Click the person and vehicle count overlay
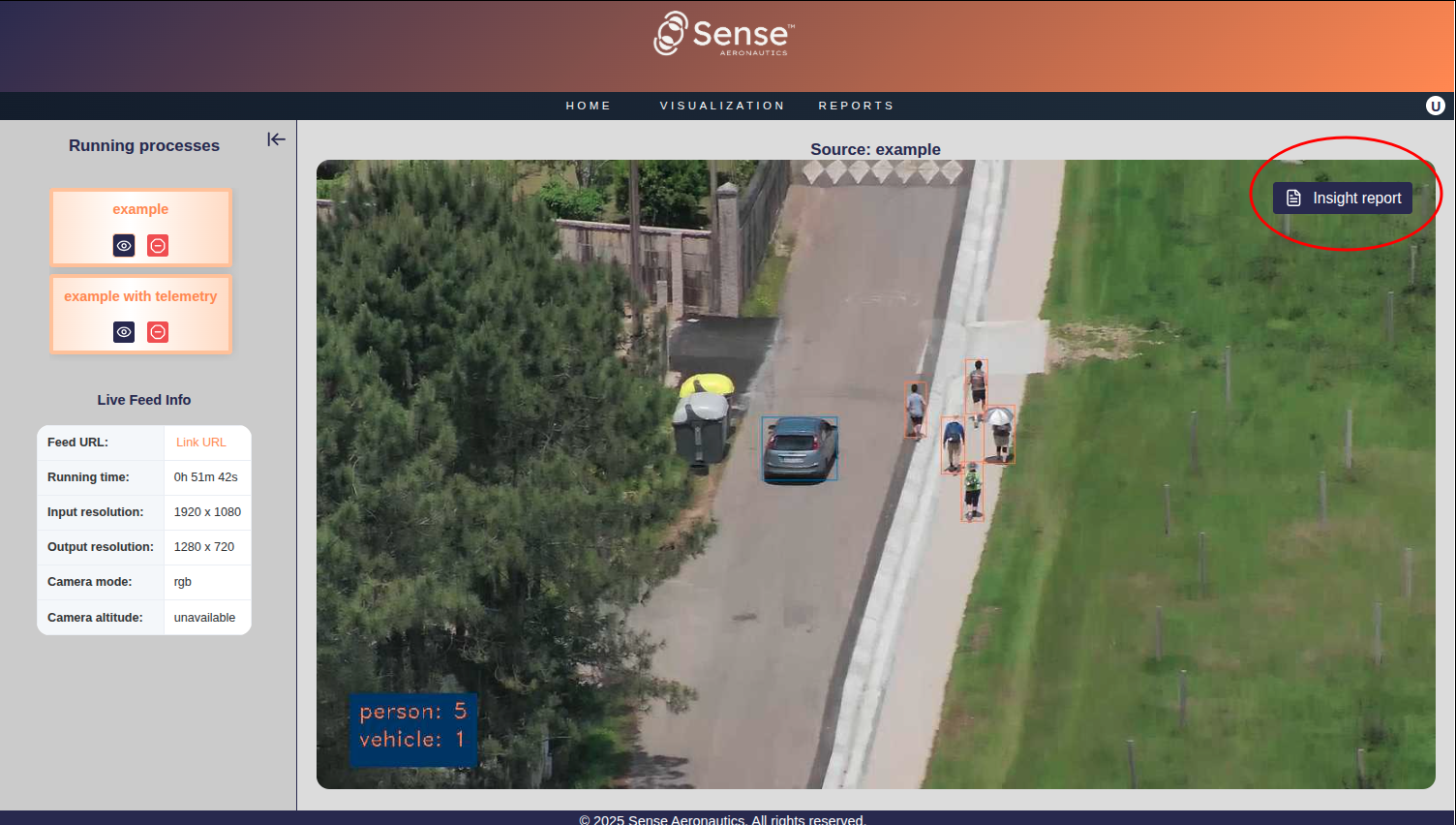 (x=412, y=726)
